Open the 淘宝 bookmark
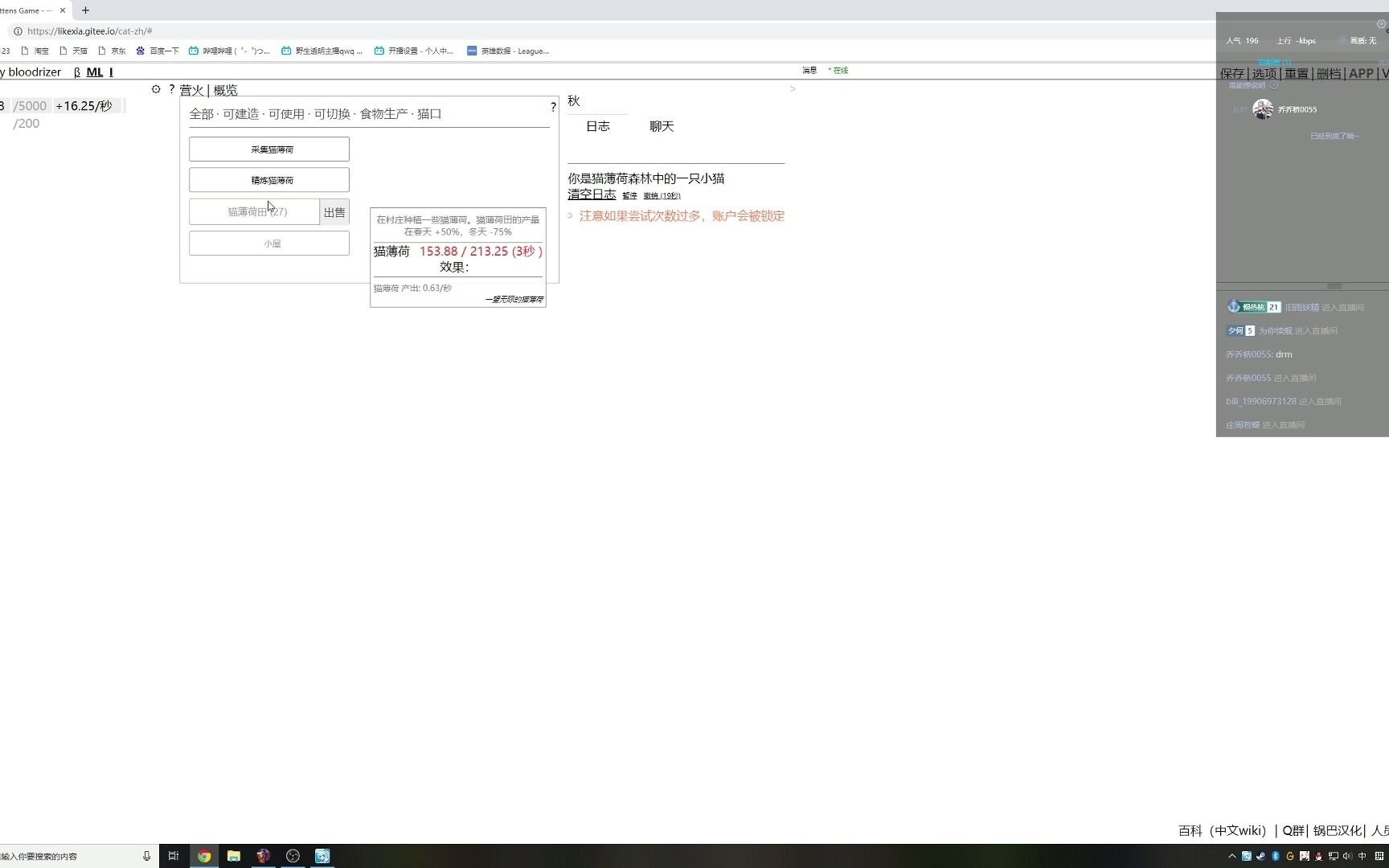Image resolution: width=1389 pixels, height=868 pixels. [x=35, y=51]
